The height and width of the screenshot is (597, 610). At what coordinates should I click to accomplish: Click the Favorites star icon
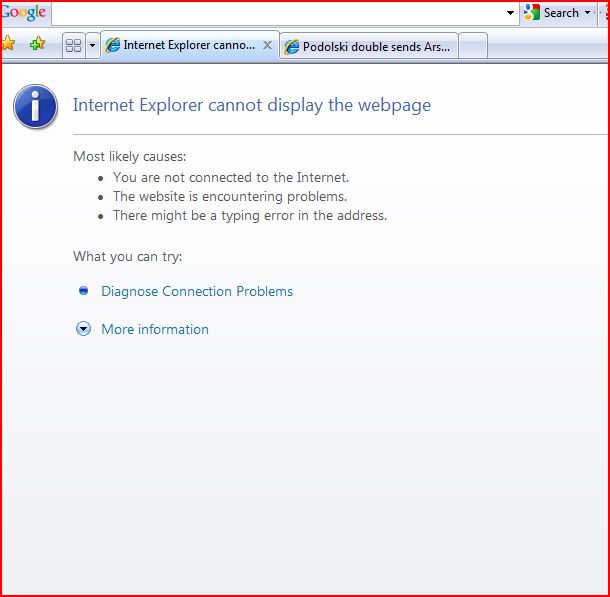[x=7, y=44]
